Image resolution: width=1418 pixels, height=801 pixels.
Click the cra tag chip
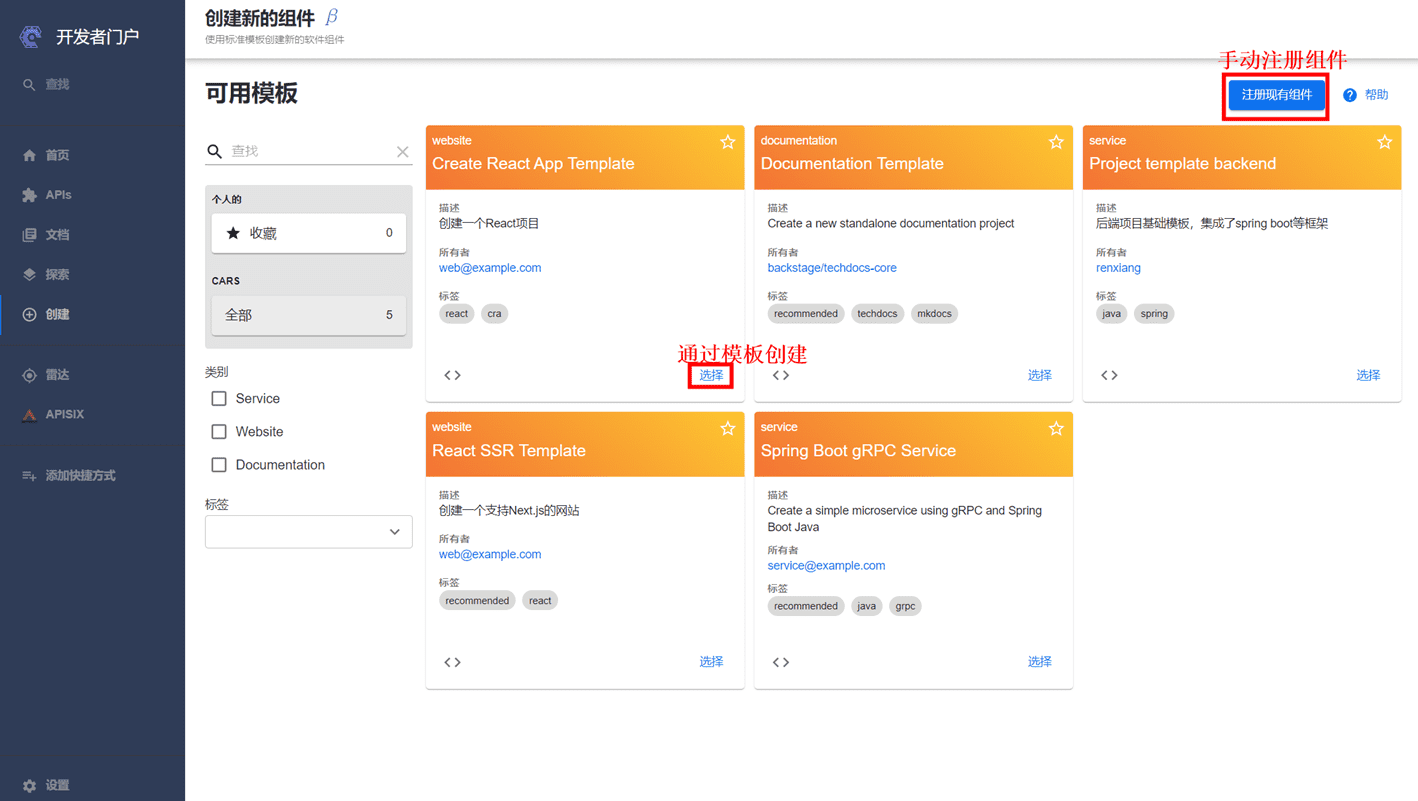pyautogui.click(x=494, y=314)
